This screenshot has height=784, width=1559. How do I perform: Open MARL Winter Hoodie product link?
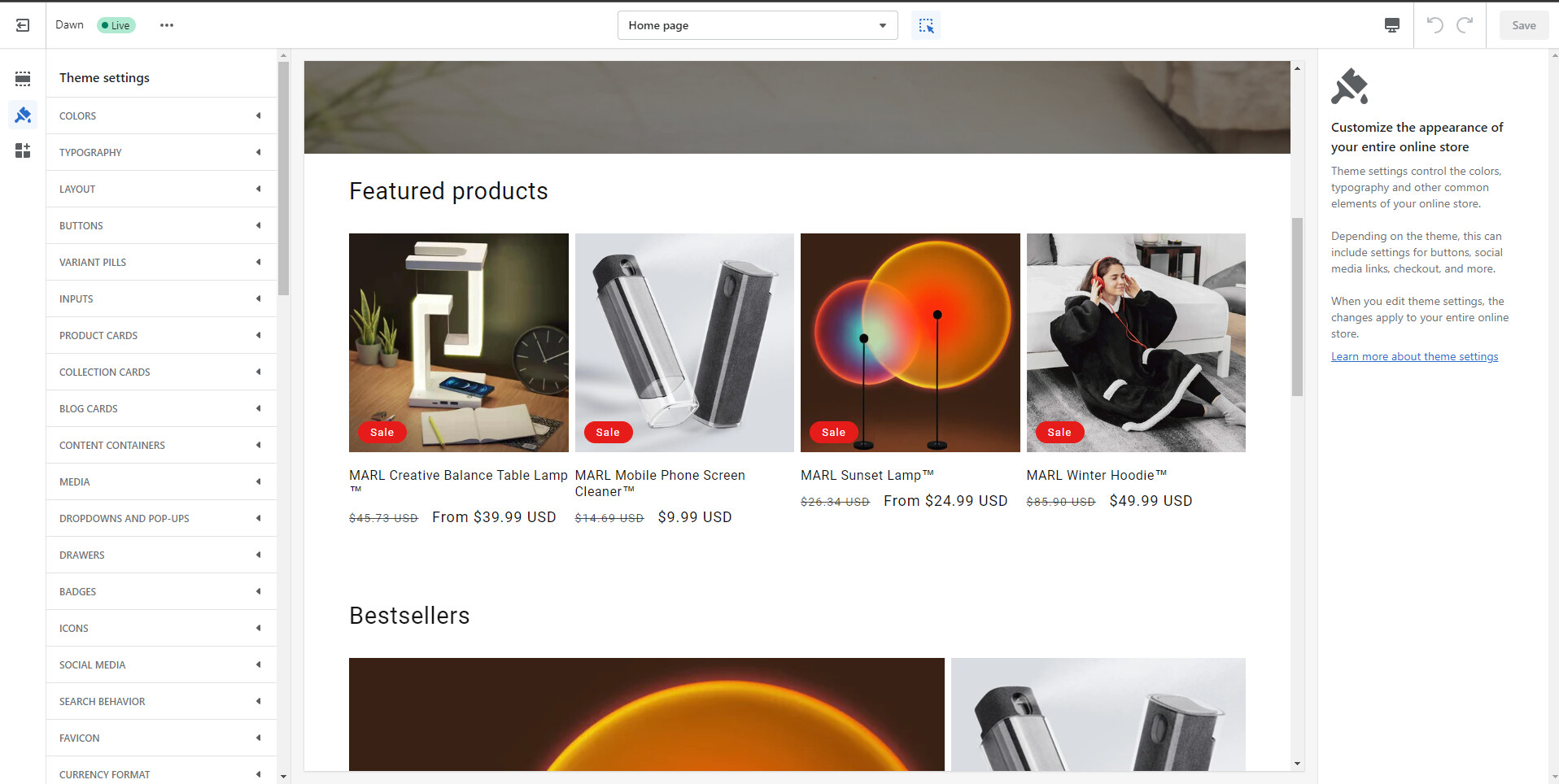click(x=1097, y=475)
